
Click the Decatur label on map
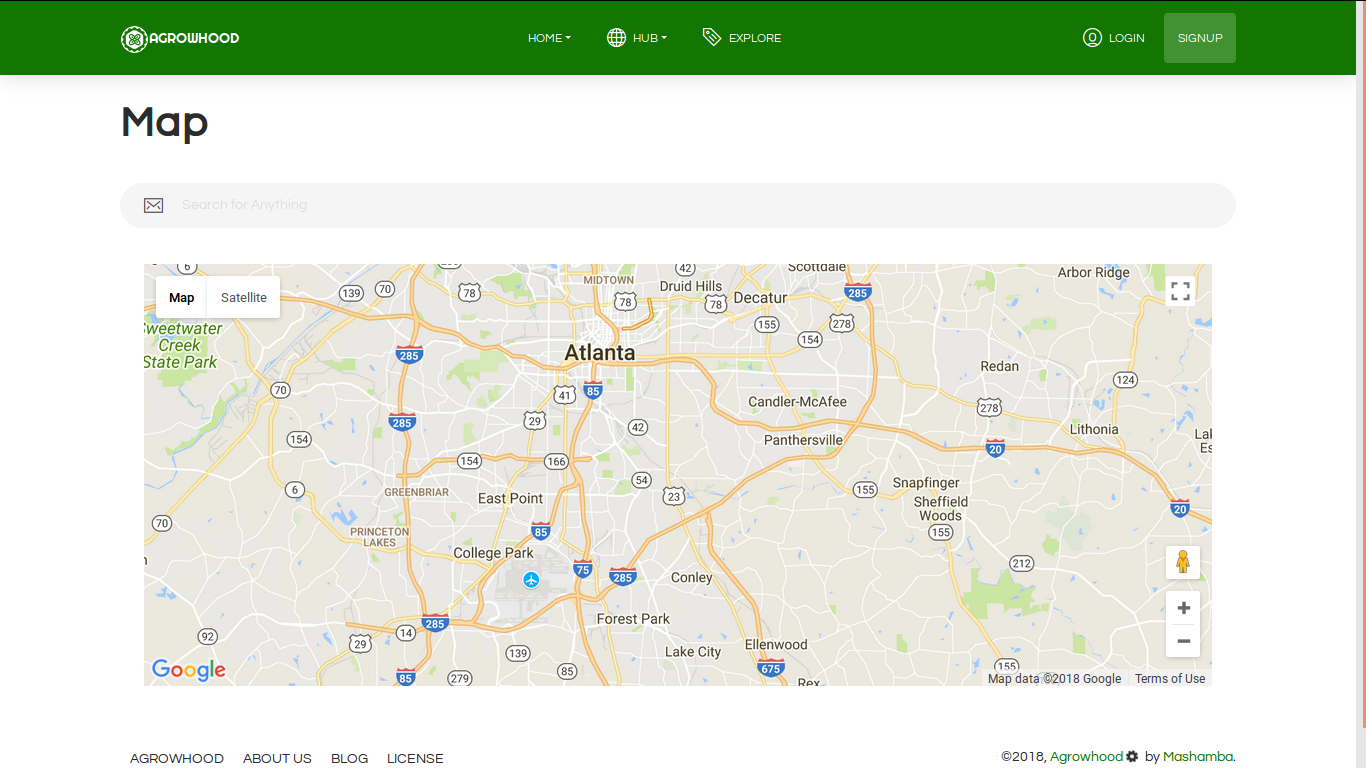760,298
